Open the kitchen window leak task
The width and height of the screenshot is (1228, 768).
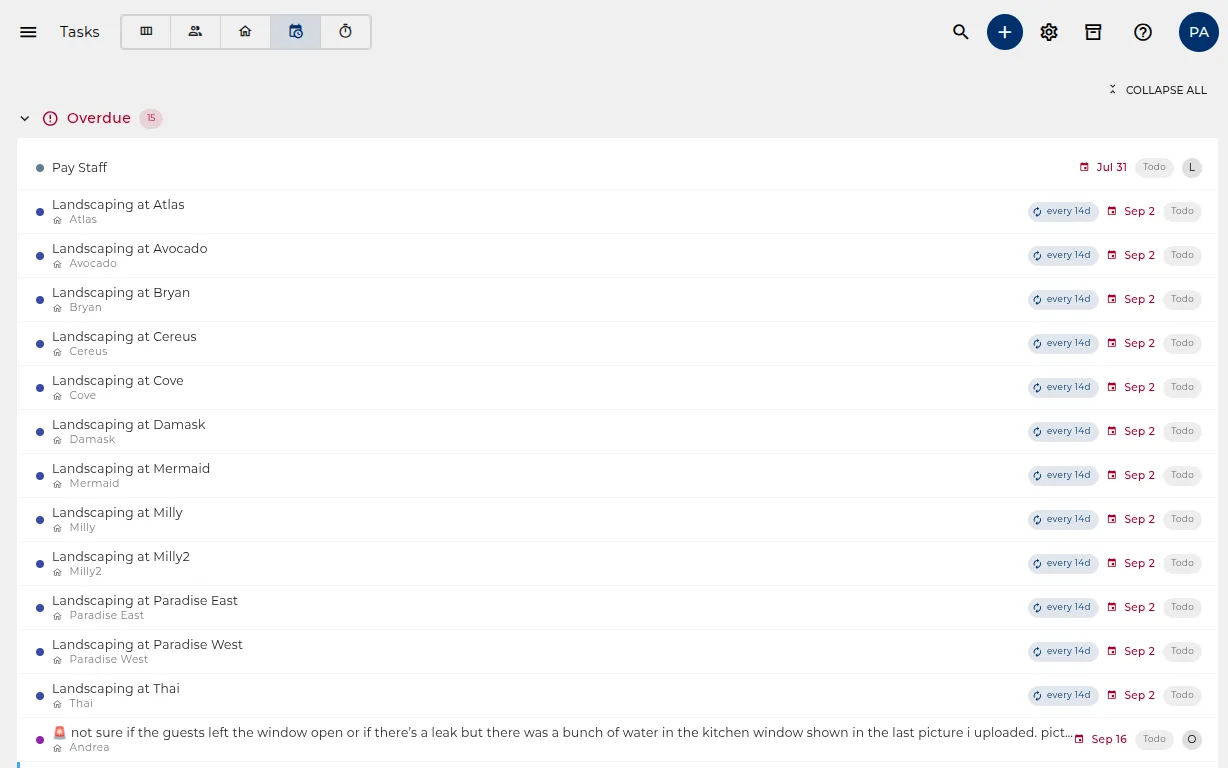(617, 739)
